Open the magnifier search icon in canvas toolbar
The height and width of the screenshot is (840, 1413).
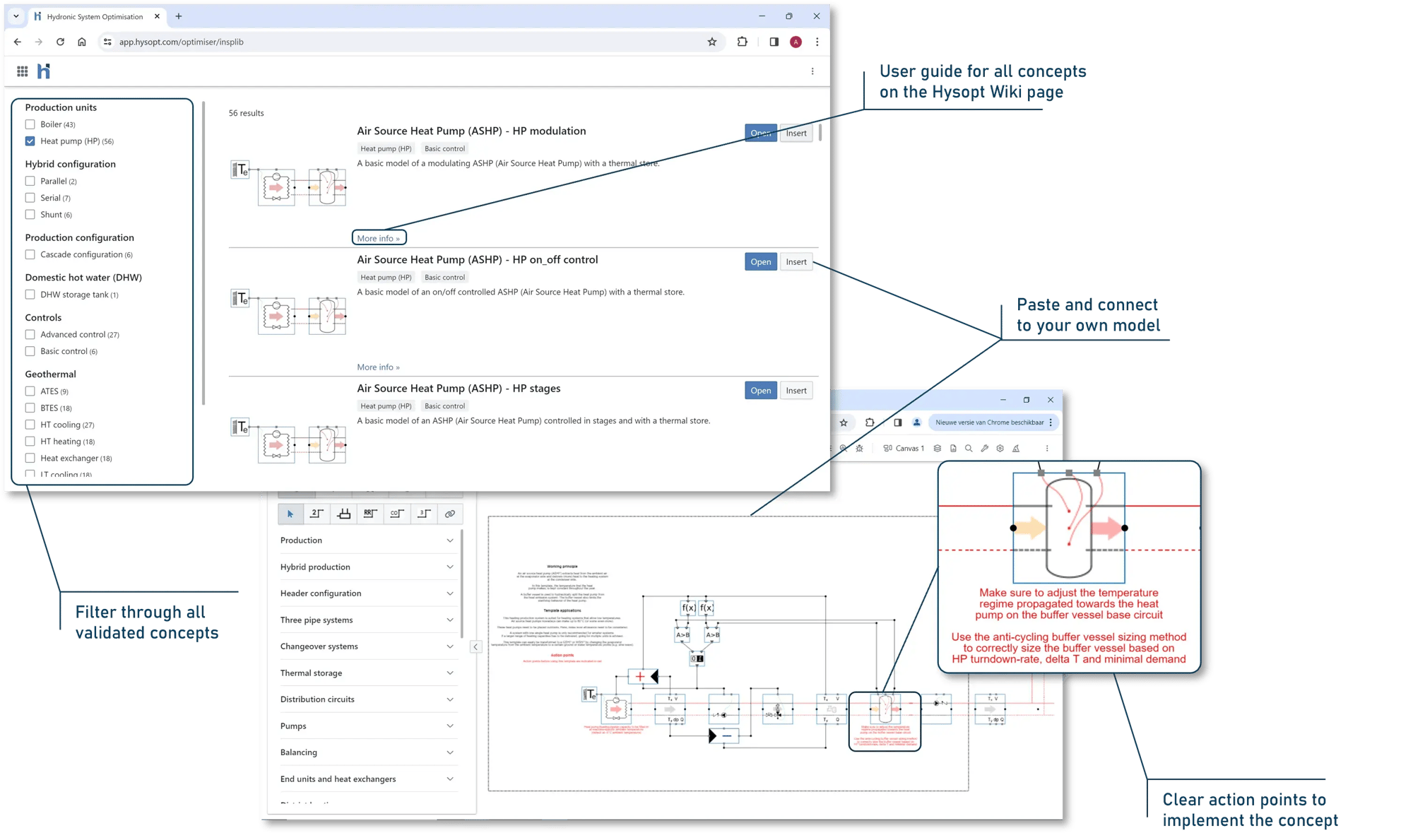coord(969,448)
